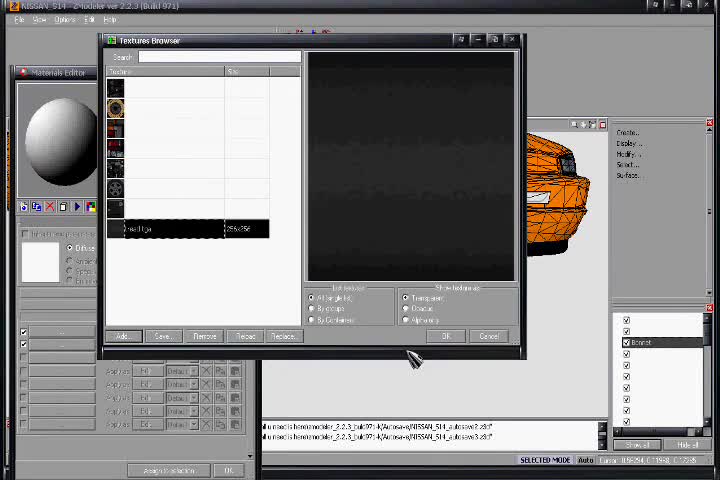
Task: Click Hide all button under objects list
Action: (x=687, y=445)
